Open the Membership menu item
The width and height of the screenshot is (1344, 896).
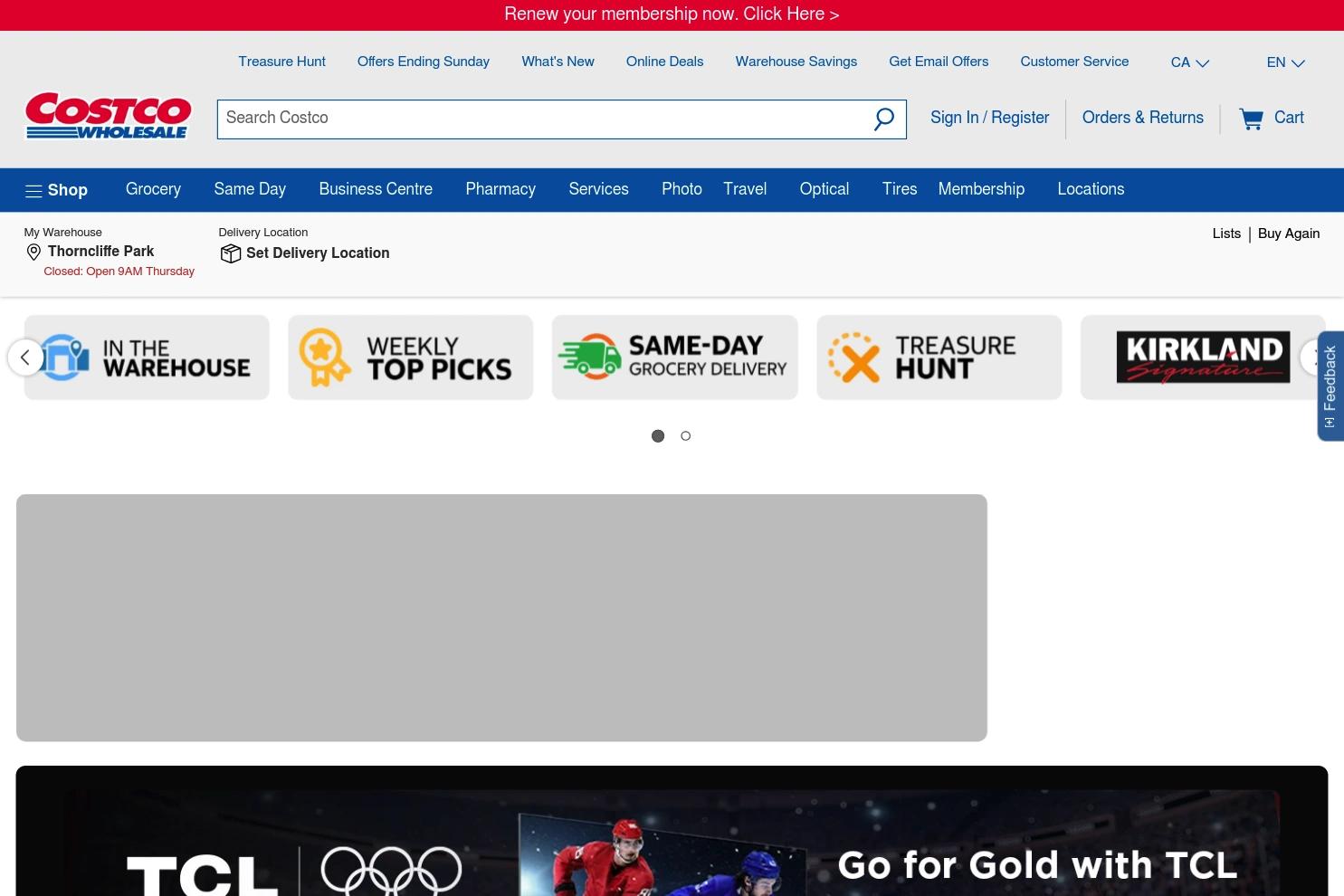(x=981, y=189)
